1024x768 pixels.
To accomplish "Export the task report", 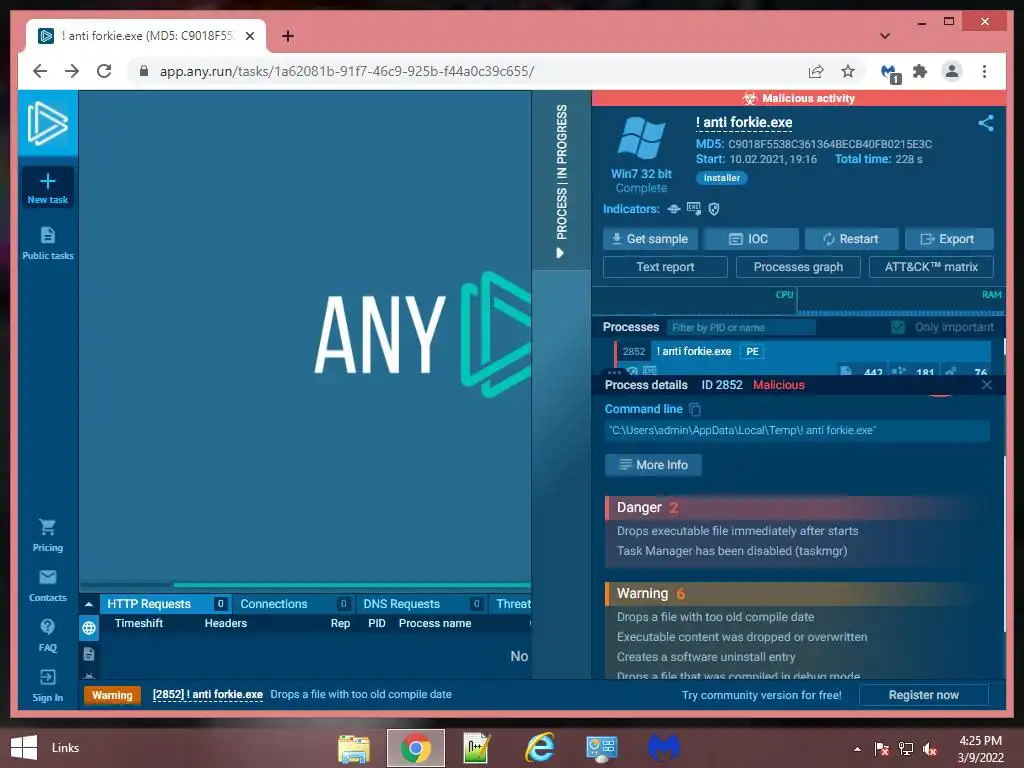I will [949, 239].
